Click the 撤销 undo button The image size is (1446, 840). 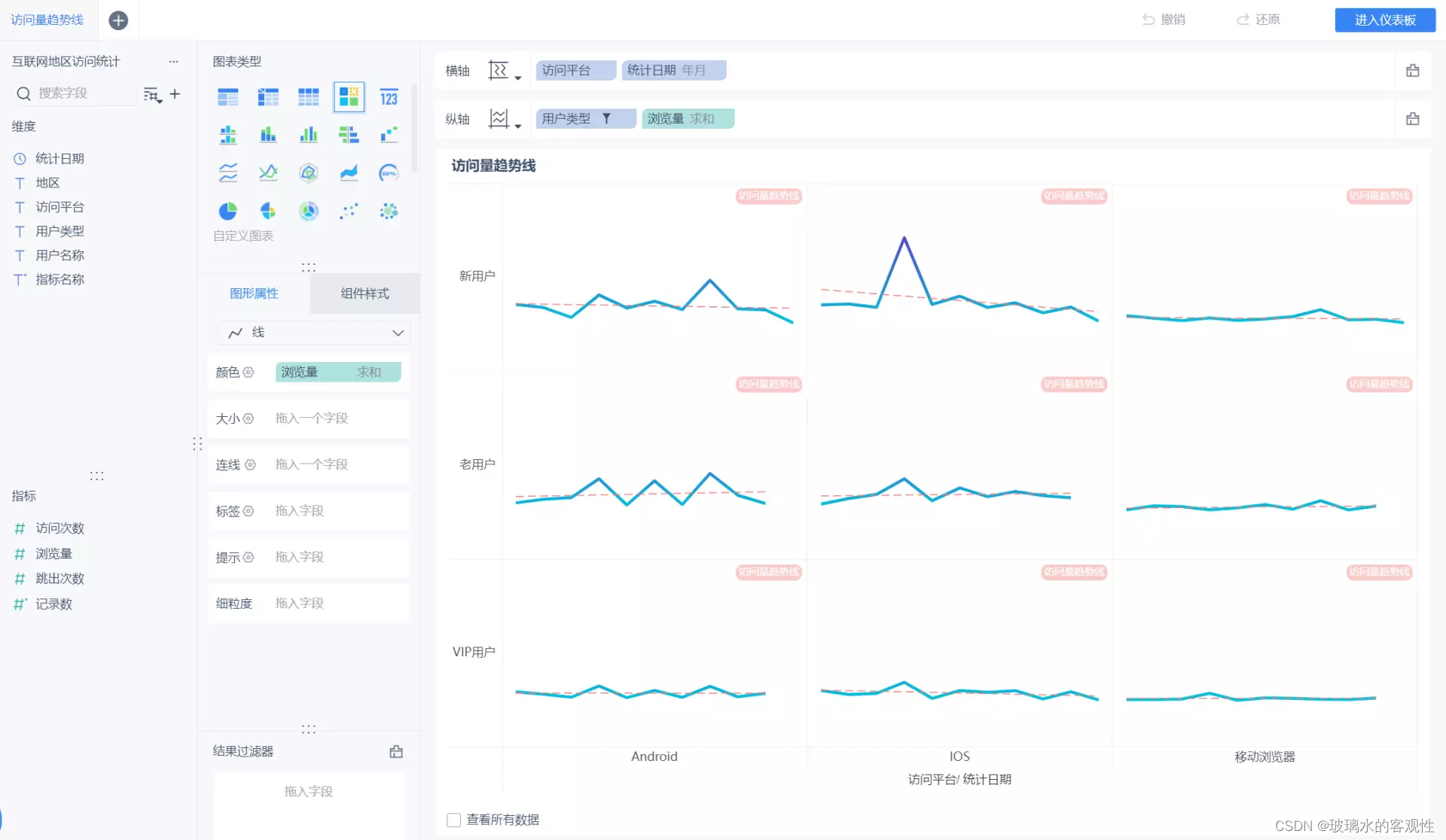(x=1164, y=20)
